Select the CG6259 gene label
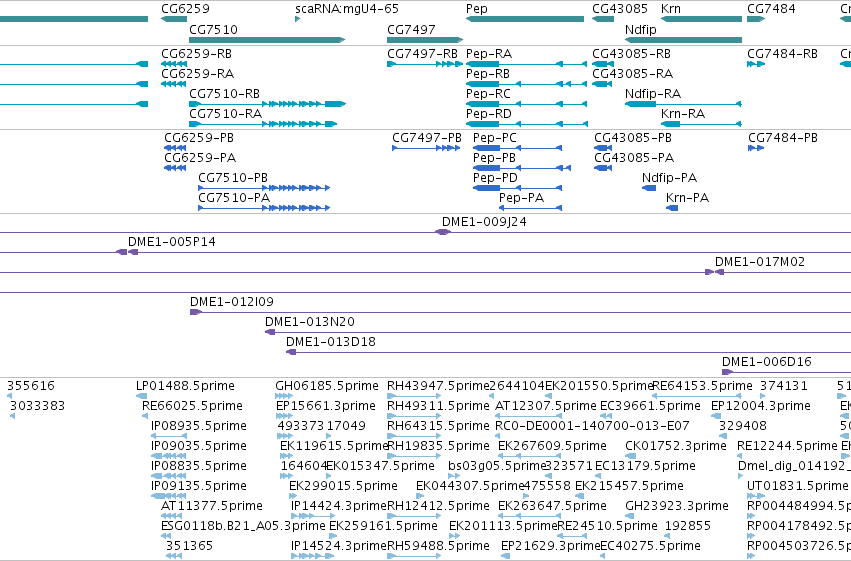This screenshot has height=561, width=851. tap(185, 9)
